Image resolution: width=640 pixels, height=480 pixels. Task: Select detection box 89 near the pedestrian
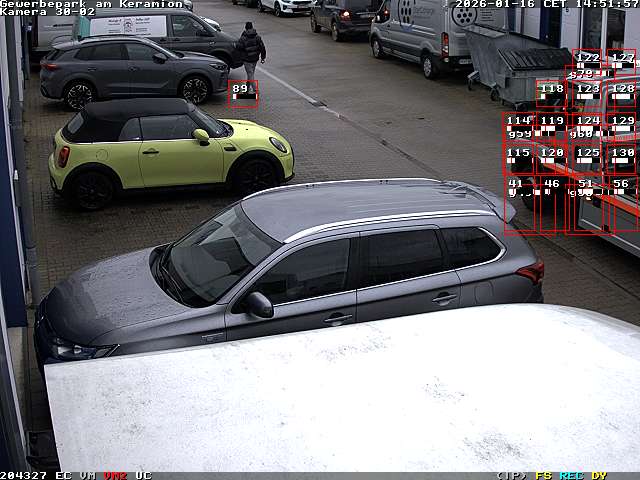point(242,93)
